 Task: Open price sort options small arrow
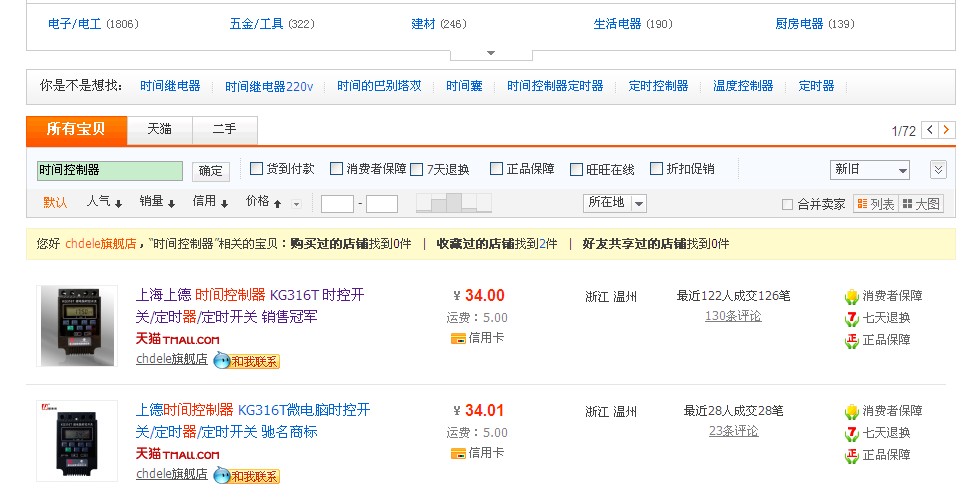[296, 204]
